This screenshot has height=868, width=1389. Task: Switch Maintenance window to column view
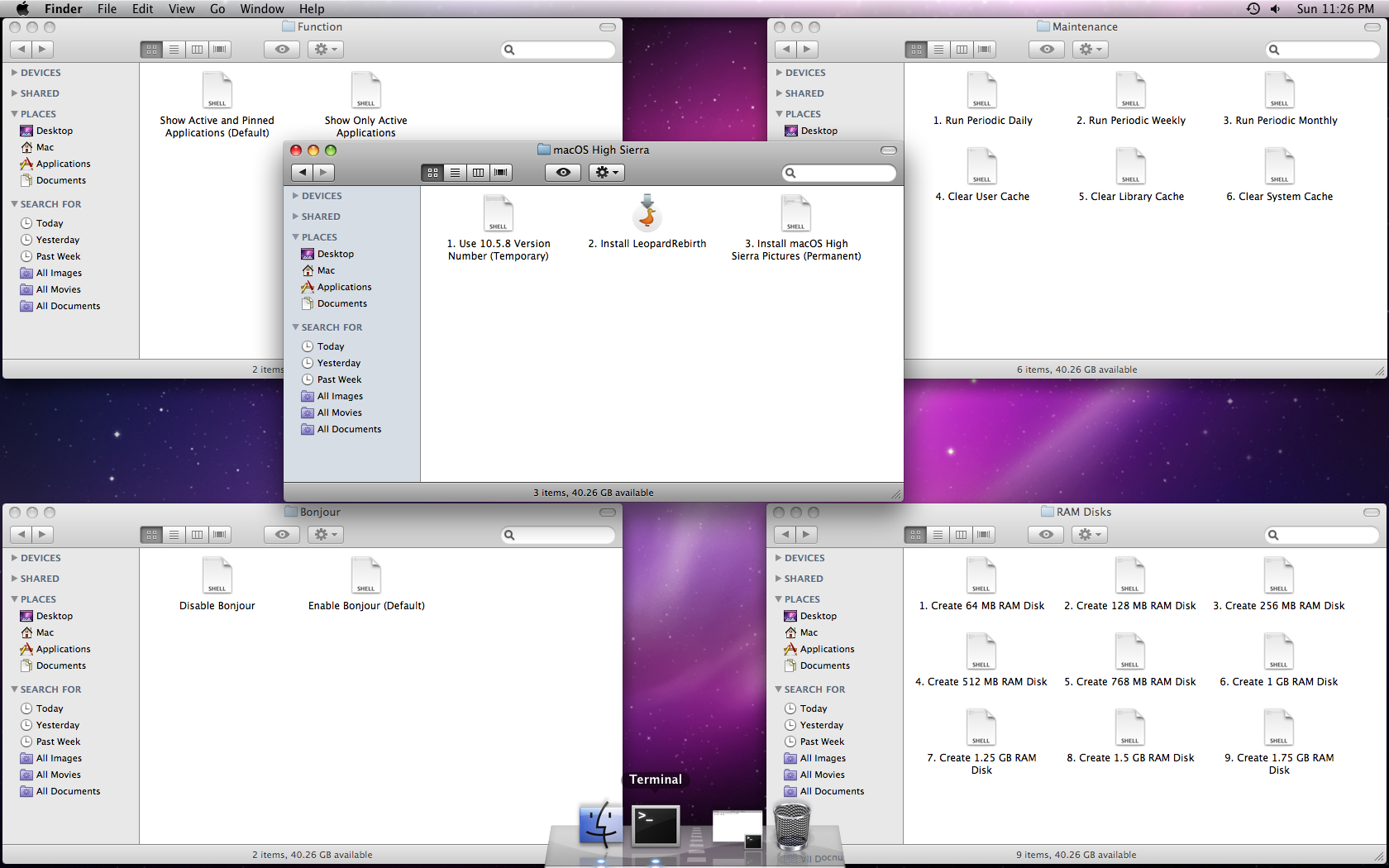pos(962,49)
